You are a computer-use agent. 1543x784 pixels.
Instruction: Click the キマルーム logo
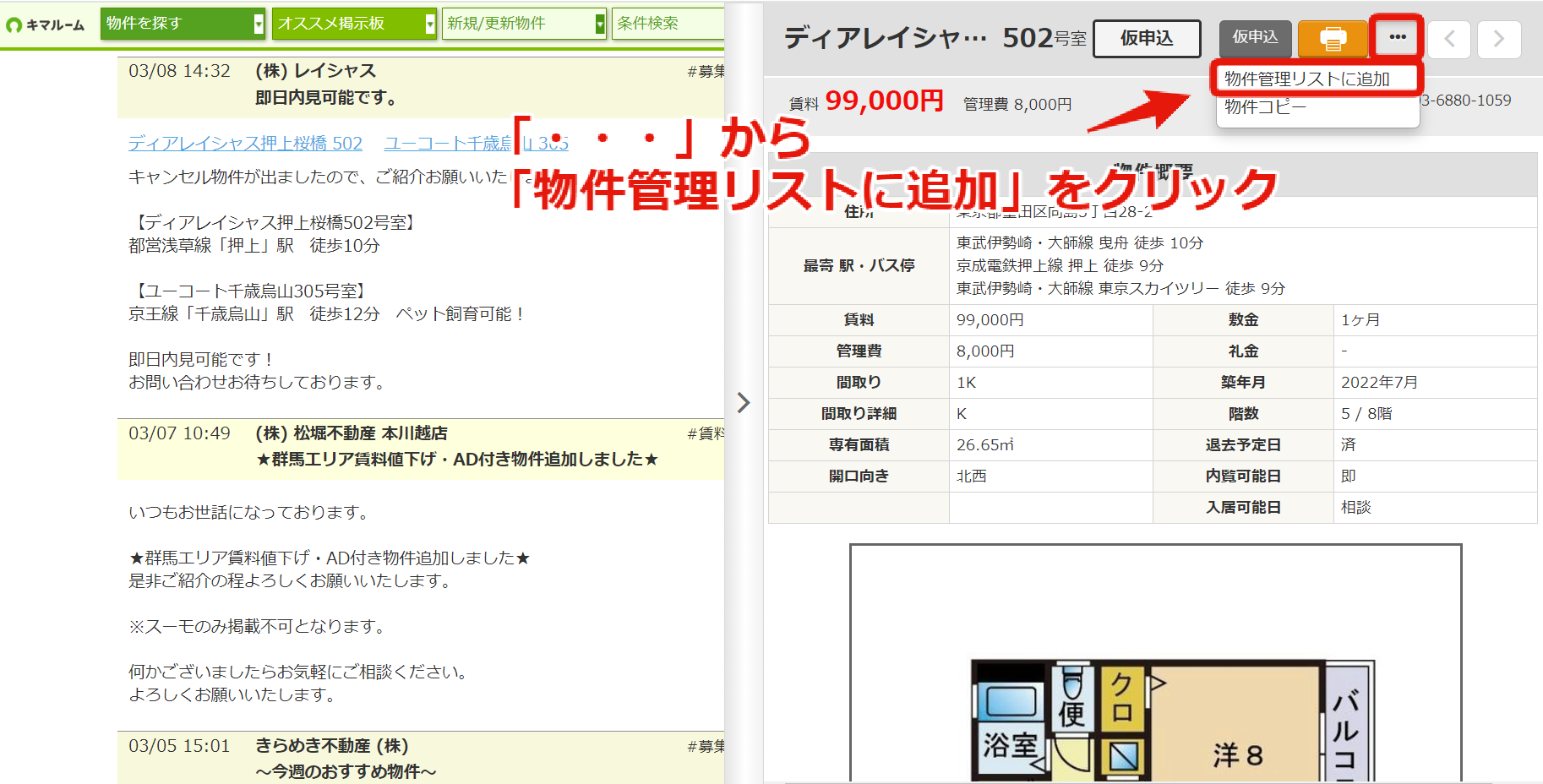point(45,24)
